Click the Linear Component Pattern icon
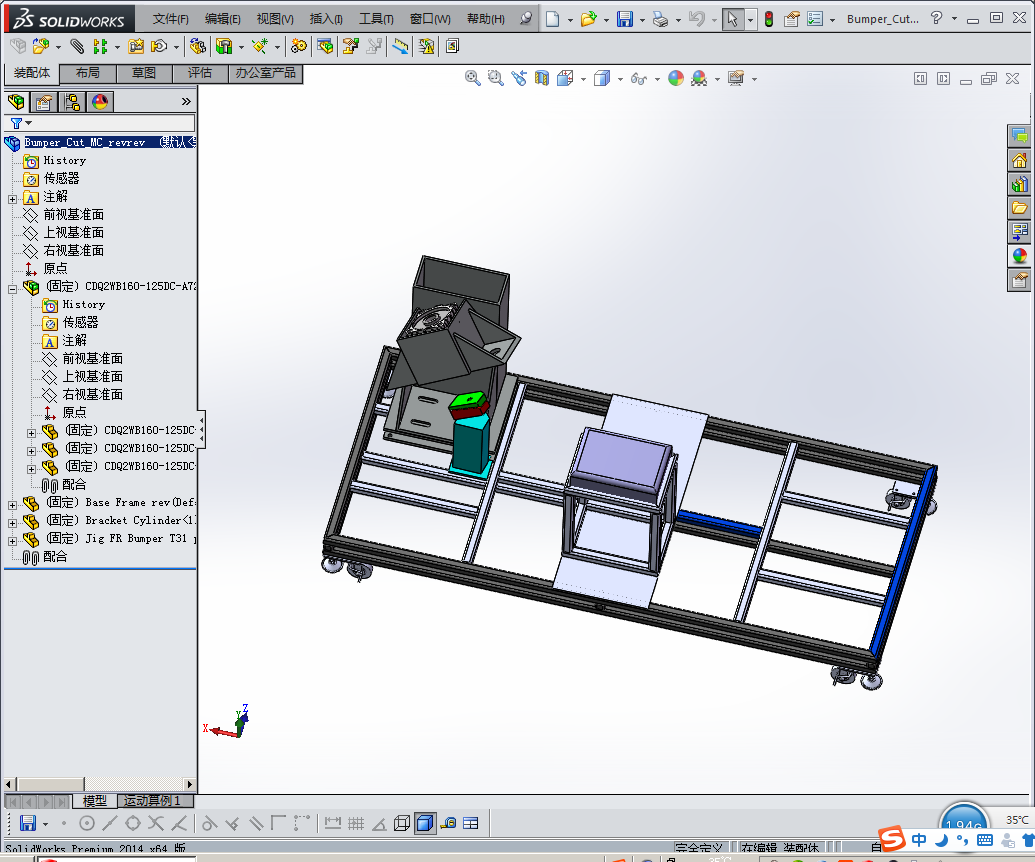This screenshot has height=862, width=1035. [x=100, y=46]
